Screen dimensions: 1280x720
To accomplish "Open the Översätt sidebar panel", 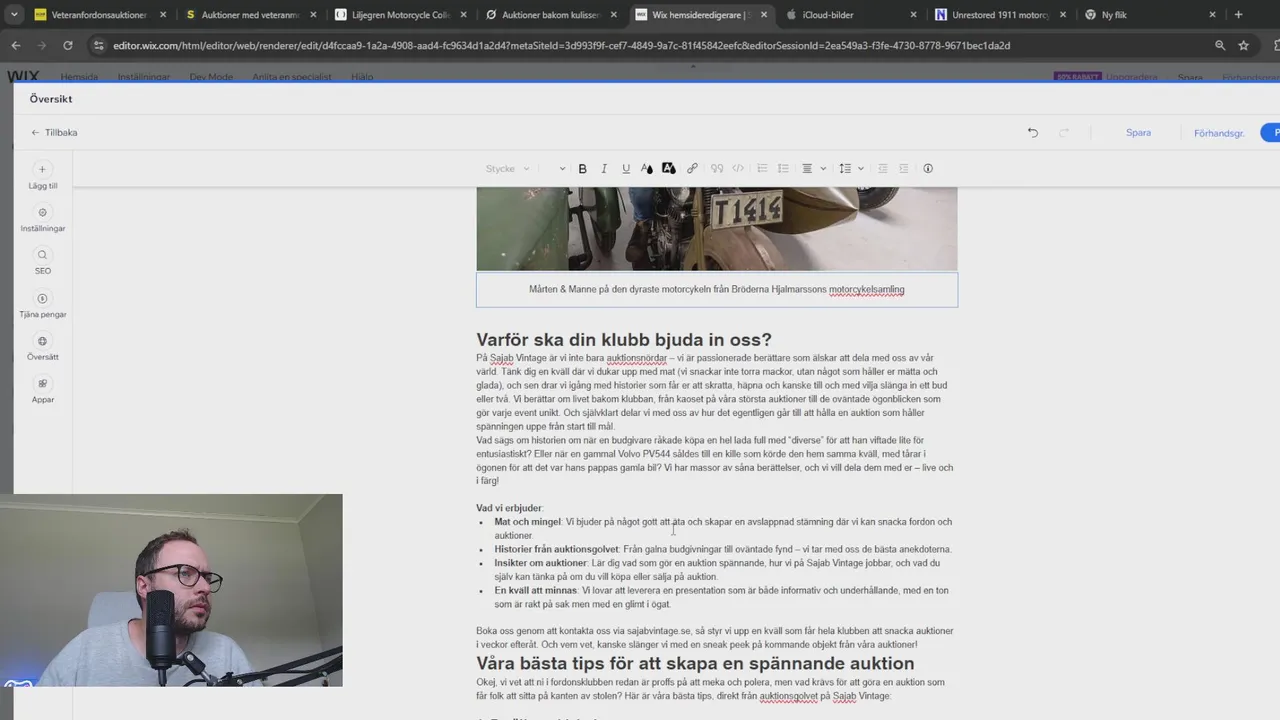I will (x=42, y=348).
